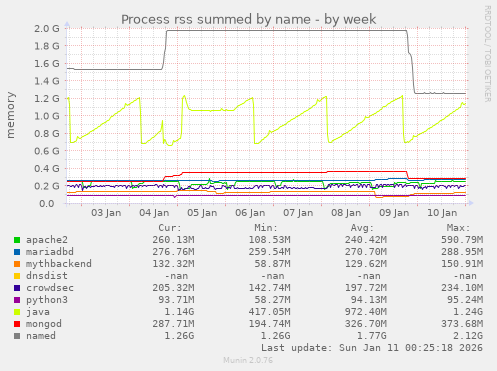Click the '03 Jan' x-axis label
The image size is (497, 371).
click(106, 213)
